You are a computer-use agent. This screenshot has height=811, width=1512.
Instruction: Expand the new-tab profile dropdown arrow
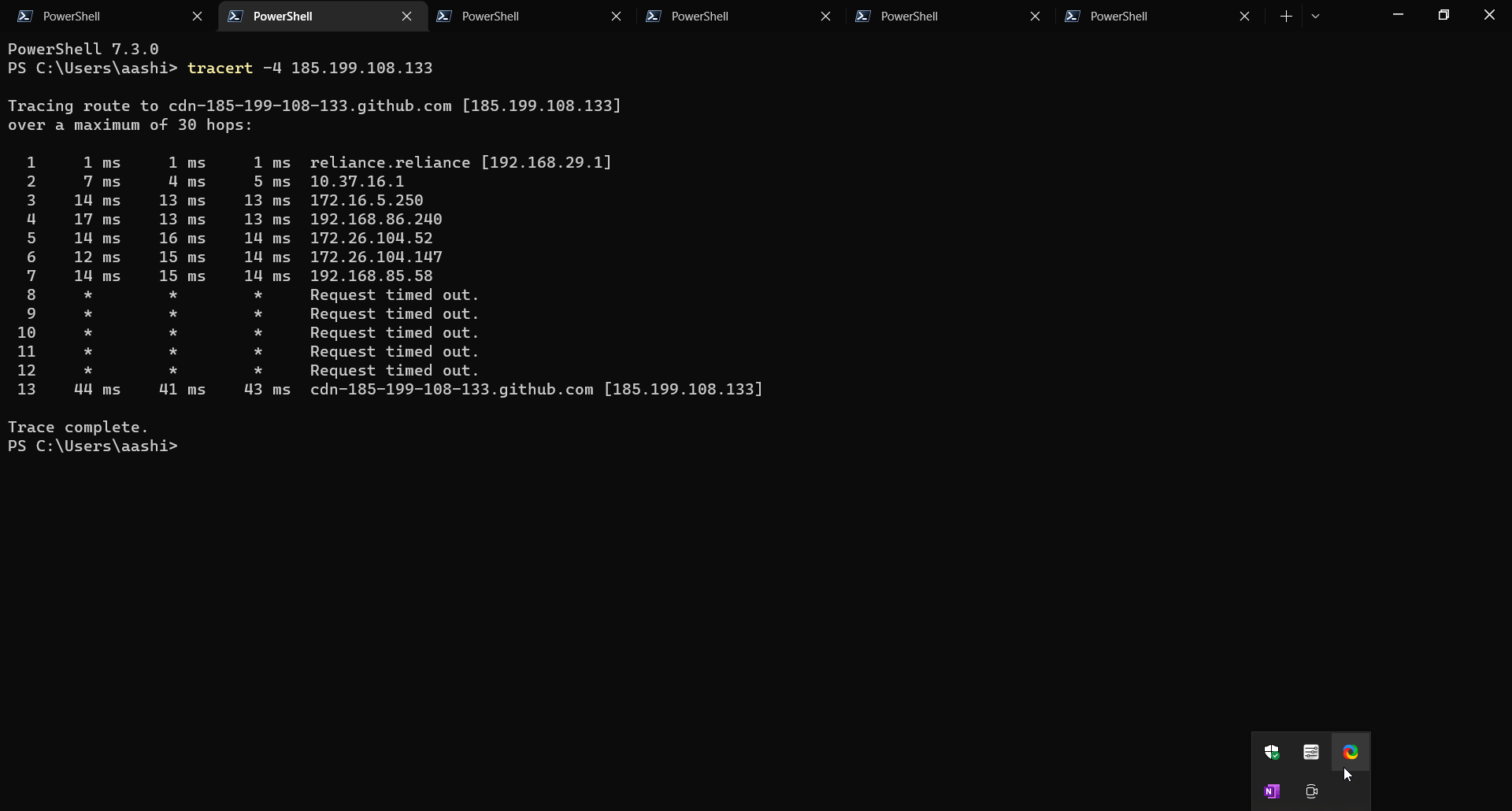[1315, 16]
